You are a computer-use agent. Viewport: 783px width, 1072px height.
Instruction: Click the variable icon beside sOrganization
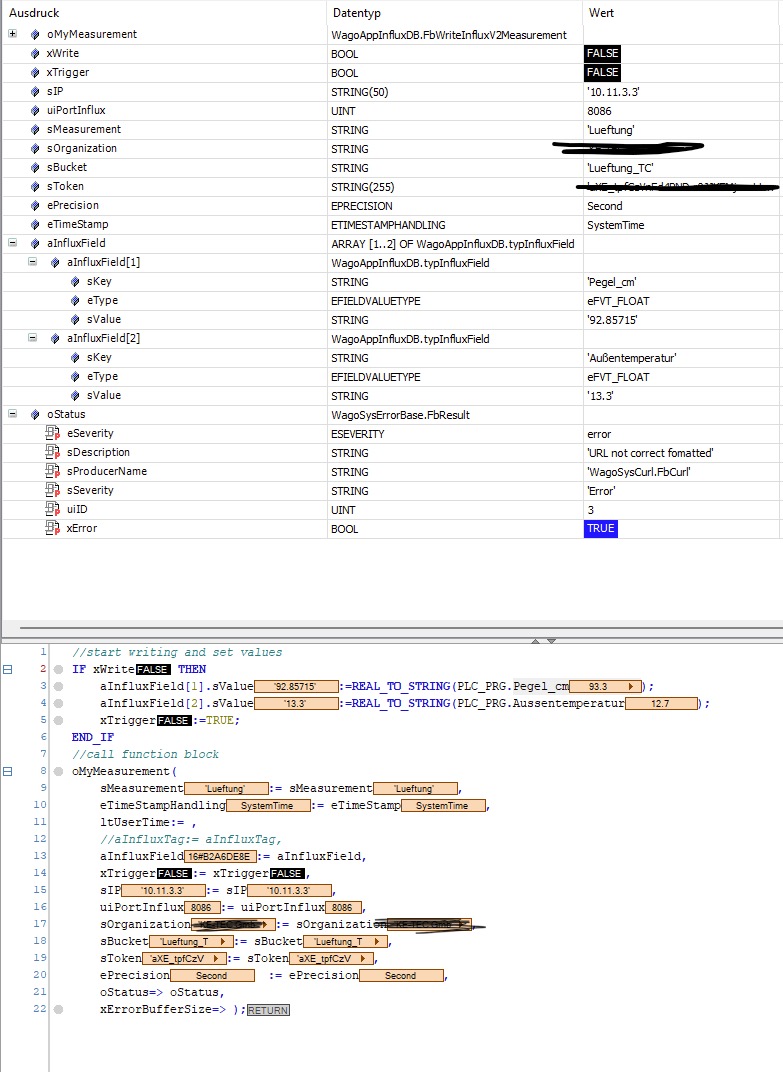(x=35, y=148)
